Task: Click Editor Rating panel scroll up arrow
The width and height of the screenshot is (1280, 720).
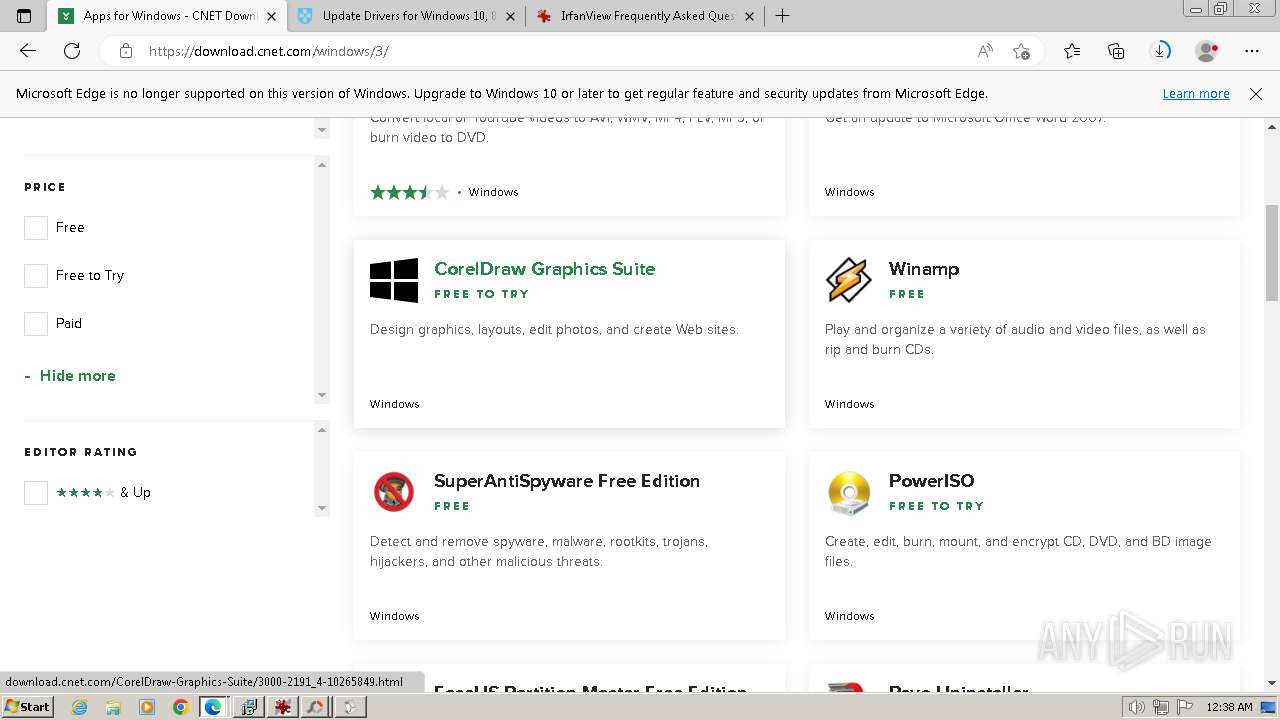Action: [x=322, y=430]
